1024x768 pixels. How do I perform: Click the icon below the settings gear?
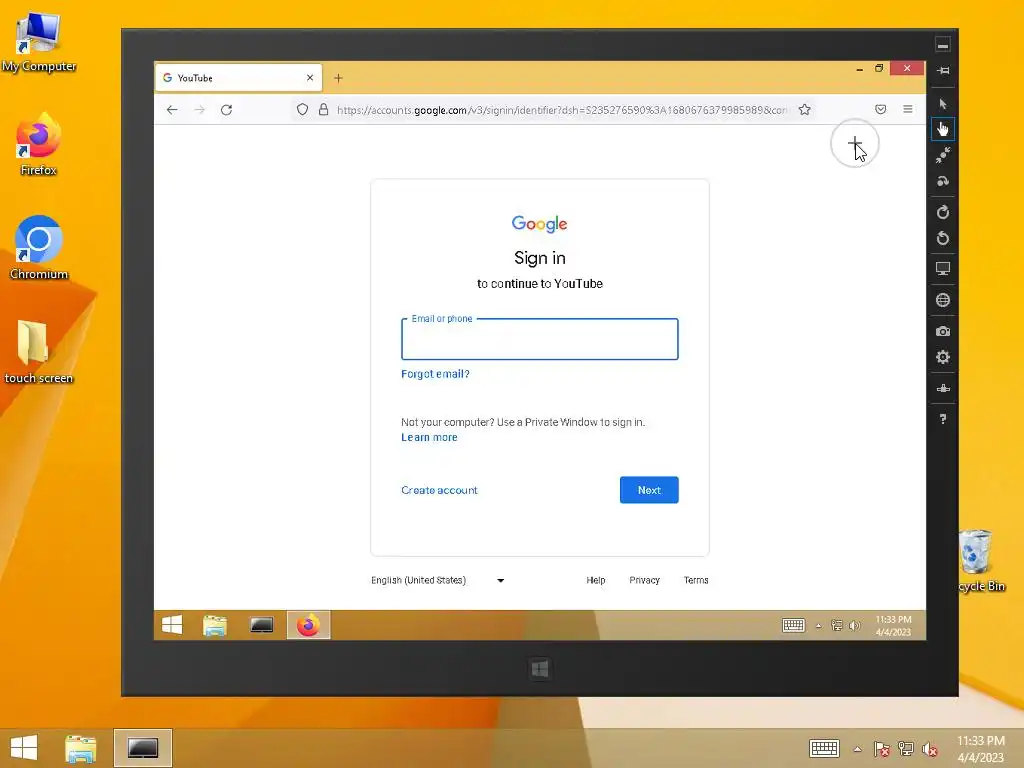pyautogui.click(x=942, y=389)
